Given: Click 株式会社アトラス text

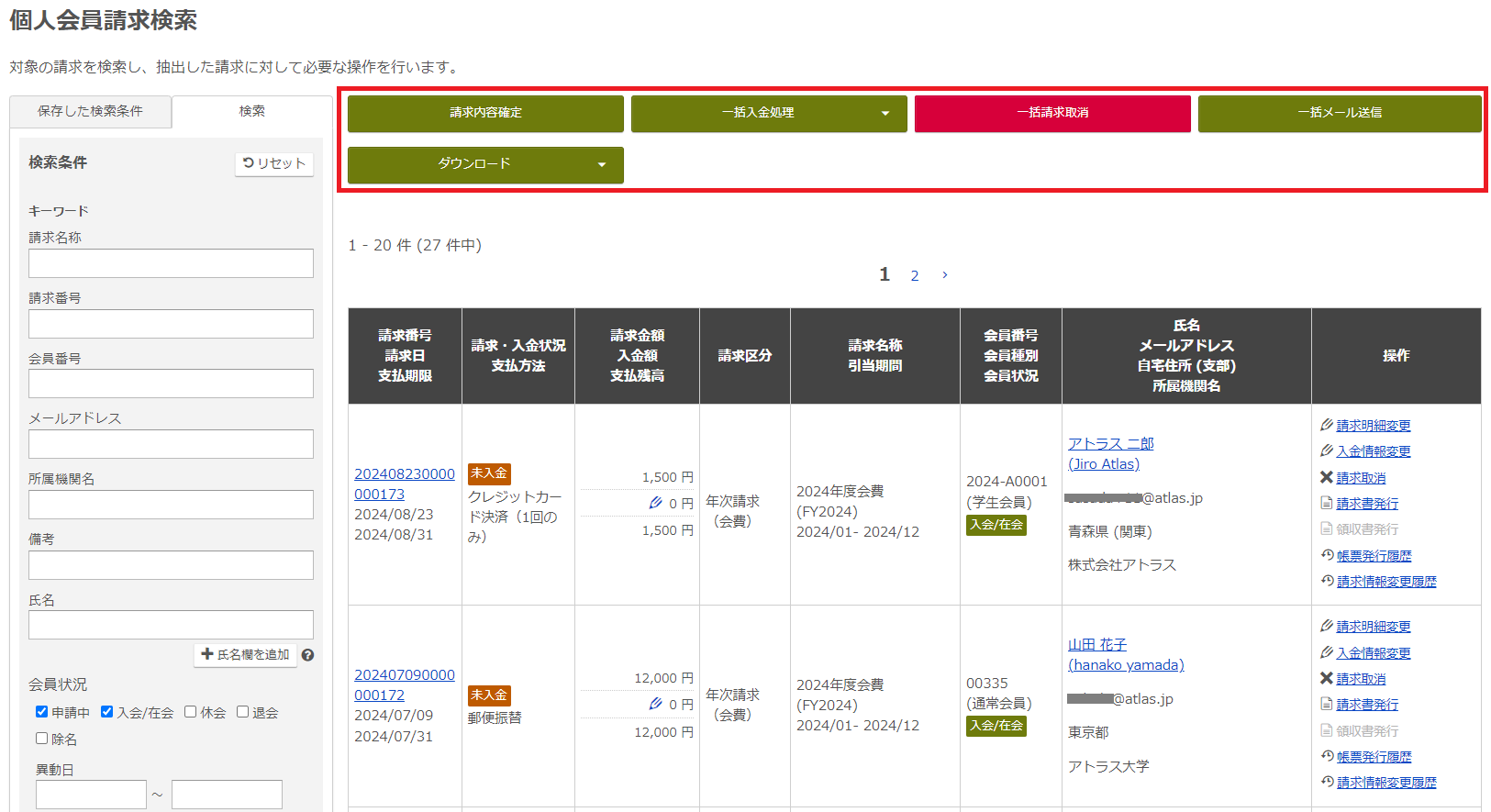Looking at the screenshot, I should [1121, 565].
